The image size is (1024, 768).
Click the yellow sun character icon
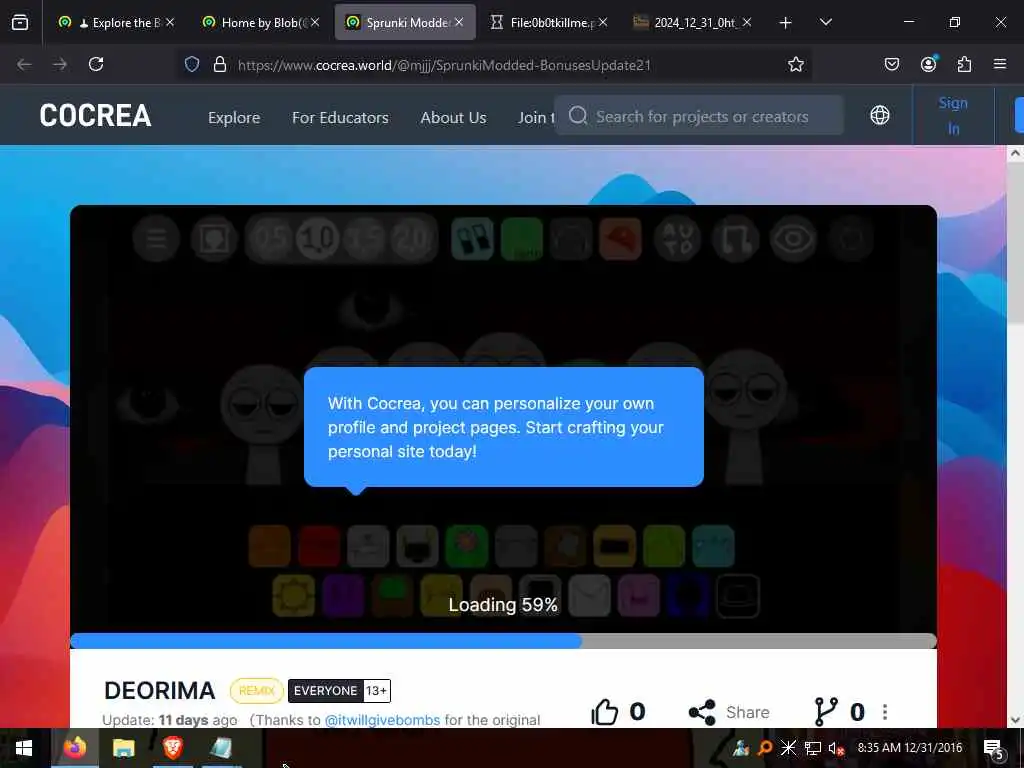(293, 596)
